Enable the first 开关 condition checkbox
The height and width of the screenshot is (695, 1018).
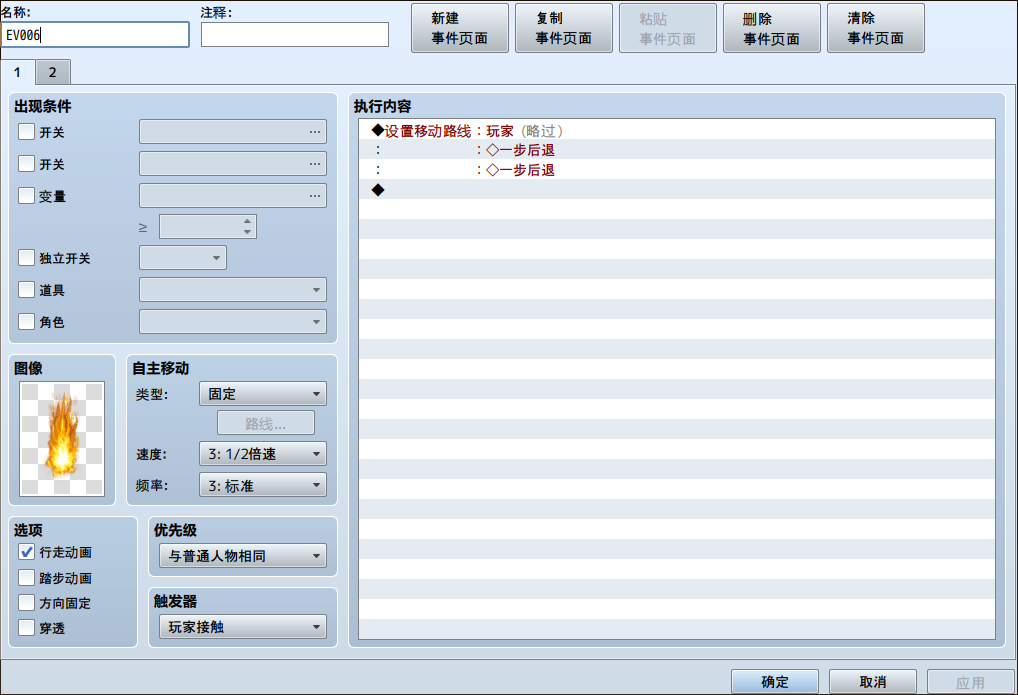tap(27, 132)
